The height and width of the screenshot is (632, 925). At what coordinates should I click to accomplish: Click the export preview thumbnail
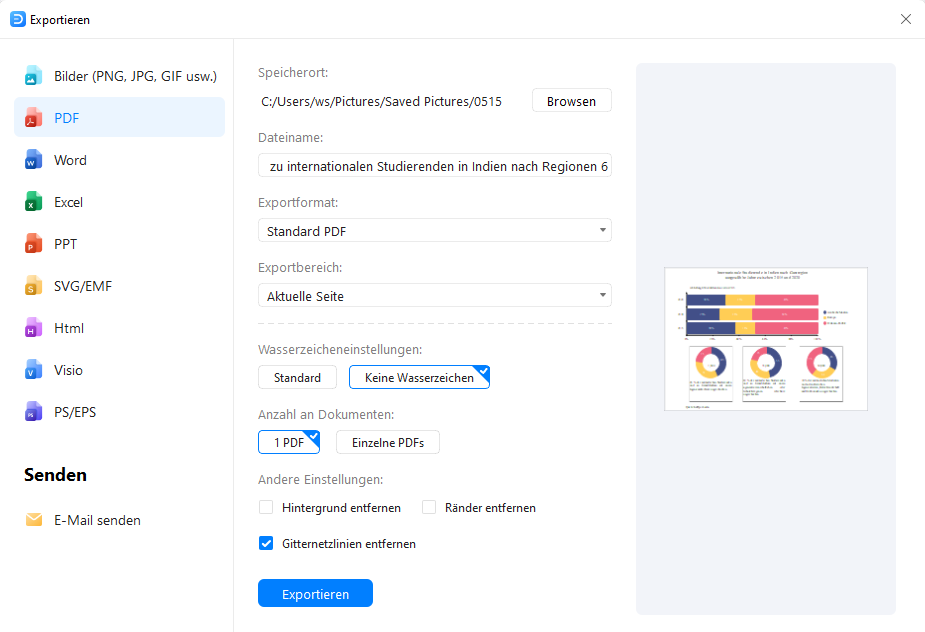point(766,339)
